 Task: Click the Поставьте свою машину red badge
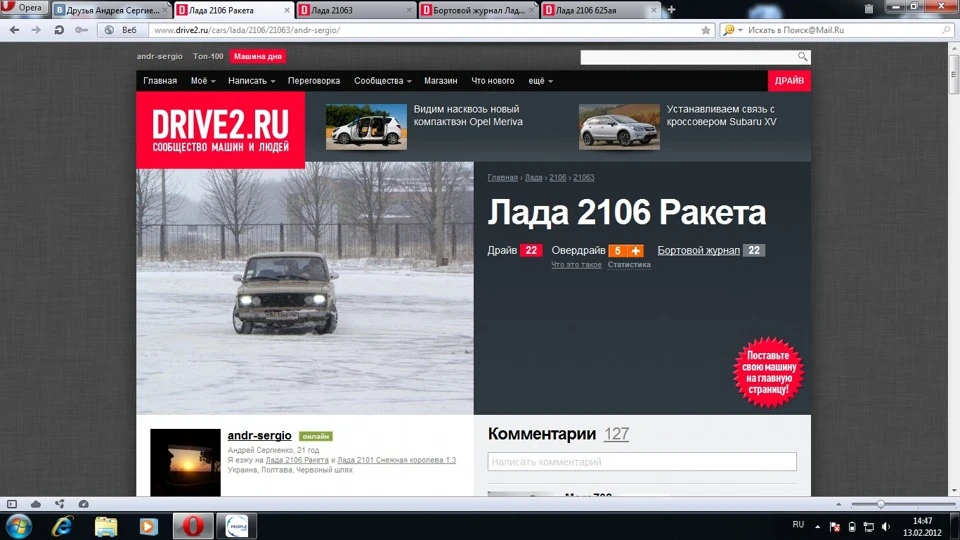(768, 372)
